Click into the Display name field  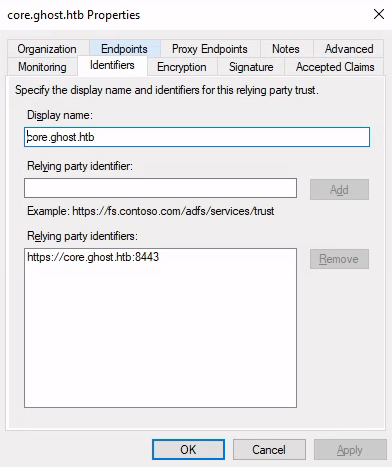click(x=197, y=137)
